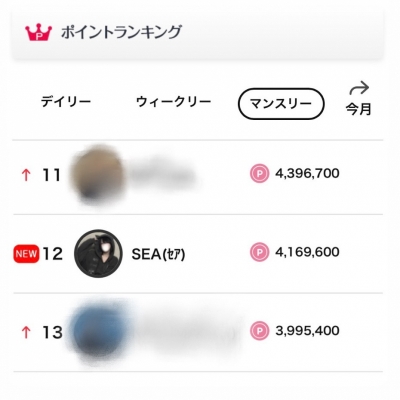Viewport: 400px width, 400px height.
Task: Open the blurred avatar at rank 11
Action: 97,174
